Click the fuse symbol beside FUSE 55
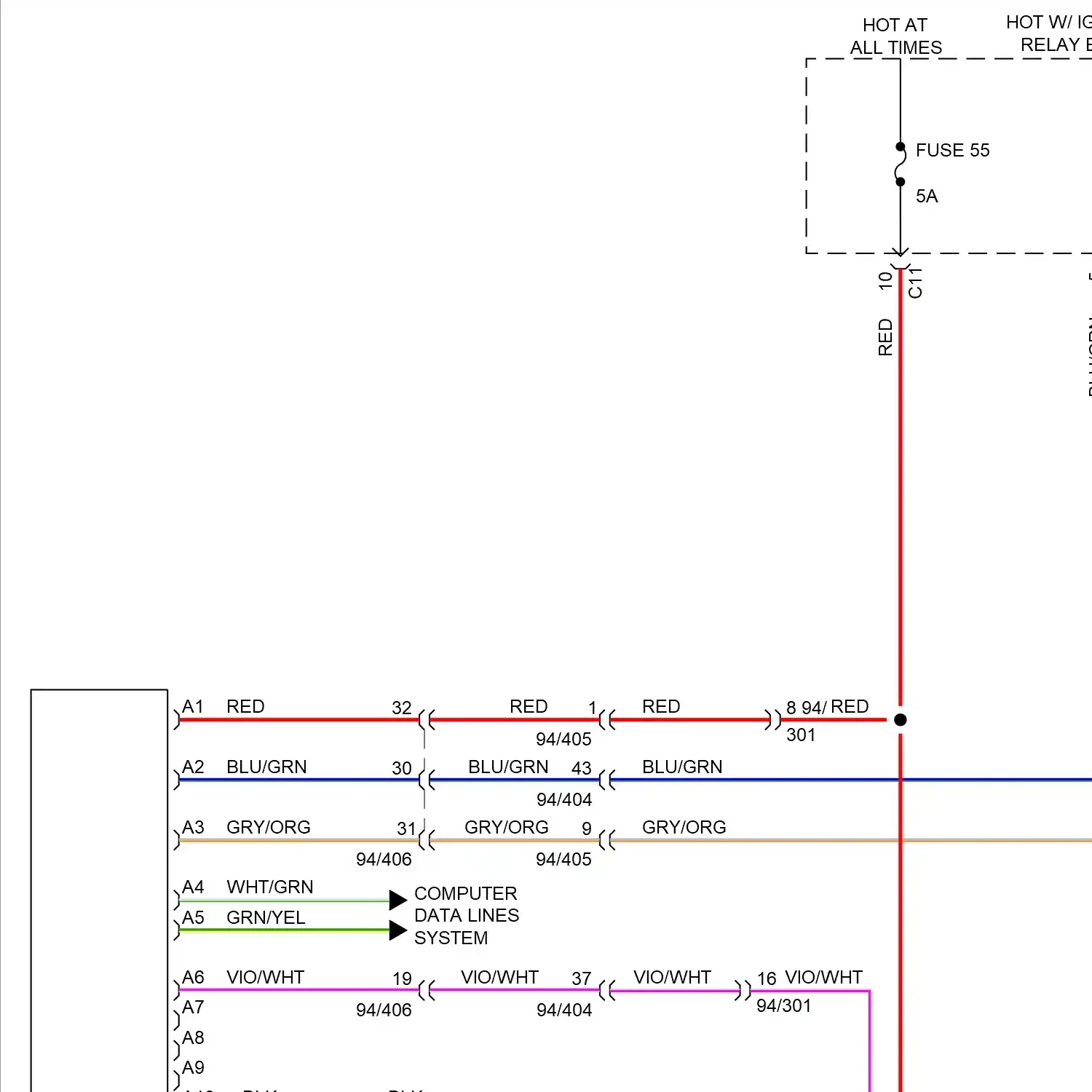Viewport: 1092px width, 1092px height. 901,164
